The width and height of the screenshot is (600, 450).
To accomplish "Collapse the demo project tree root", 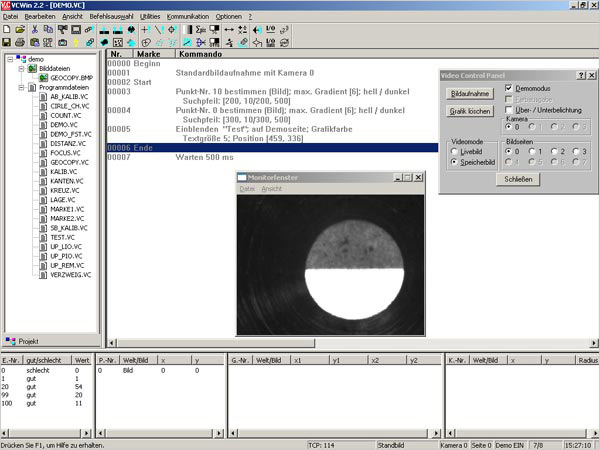I will click(9, 59).
